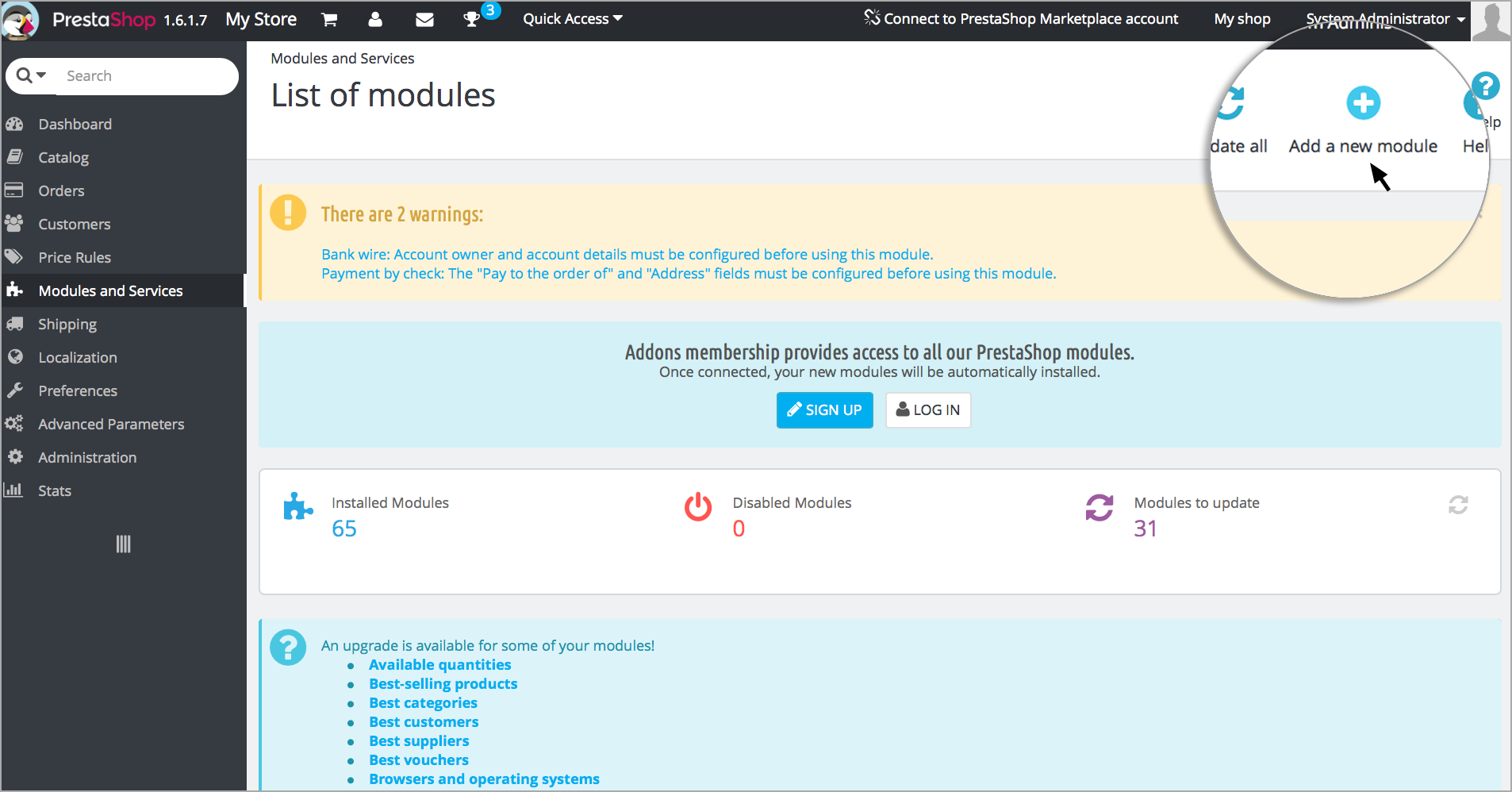1512x792 pixels.
Task: Open the new customers person icon
Action: tap(375, 20)
